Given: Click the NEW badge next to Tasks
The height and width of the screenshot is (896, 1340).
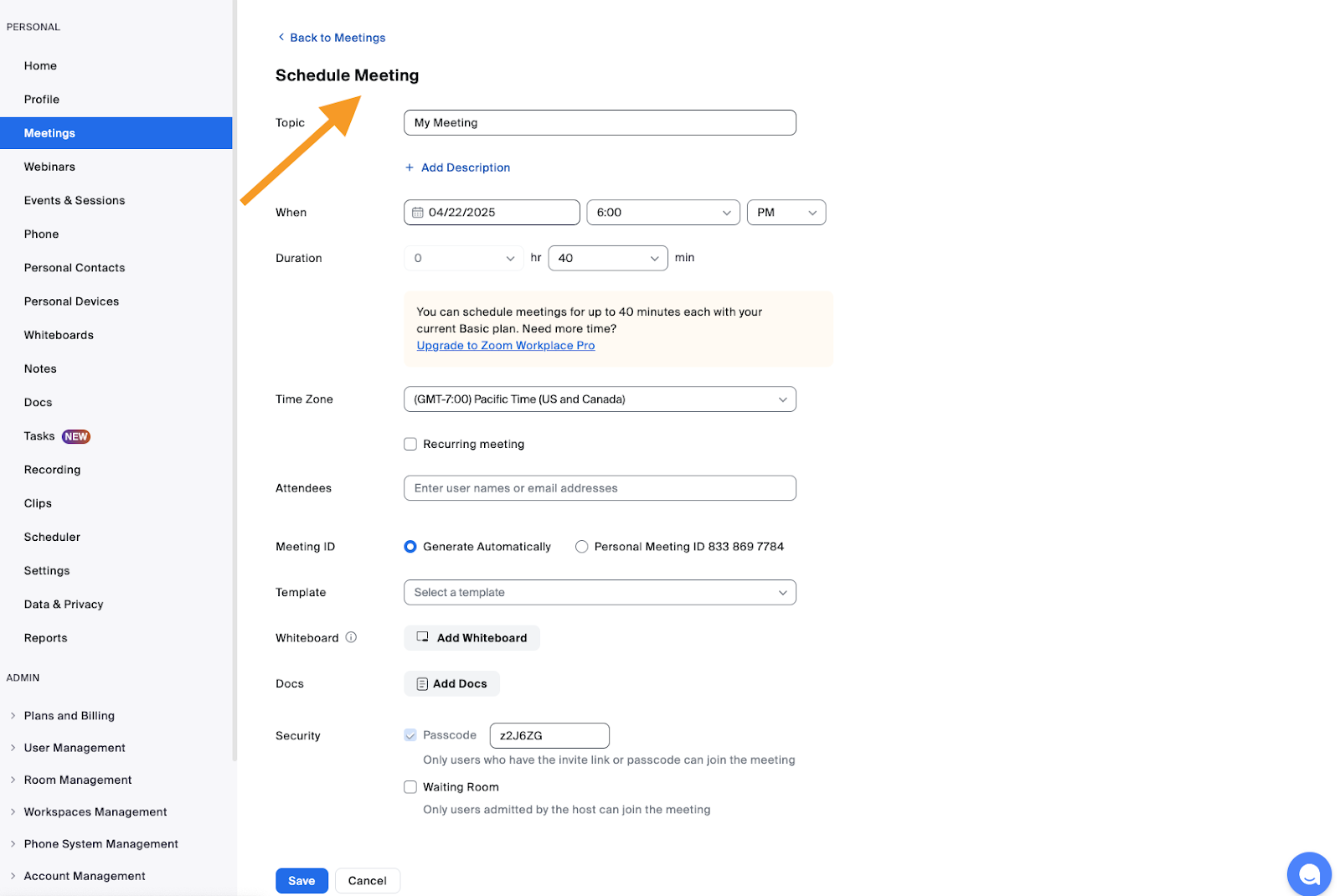Looking at the screenshot, I should pyautogui.click(x=76, y=436).
